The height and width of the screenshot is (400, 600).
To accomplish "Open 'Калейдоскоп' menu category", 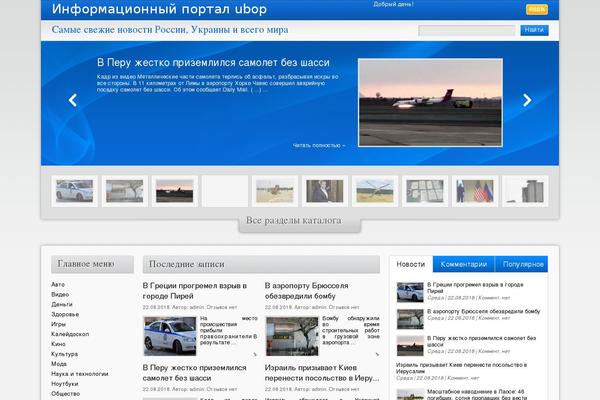I will click(70, 334).
